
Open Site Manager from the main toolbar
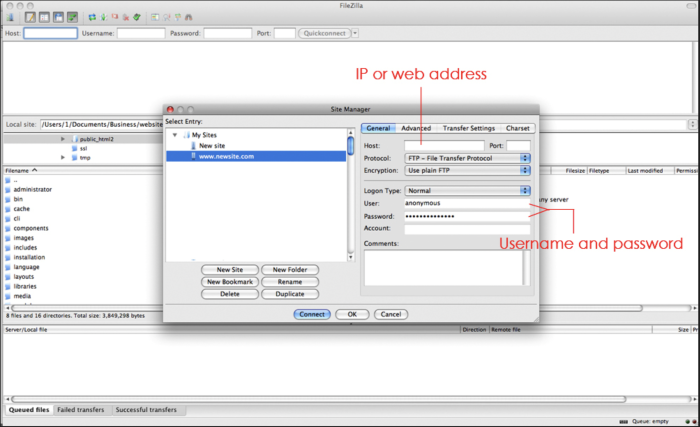pyautogui.click(x=11, y=17)
